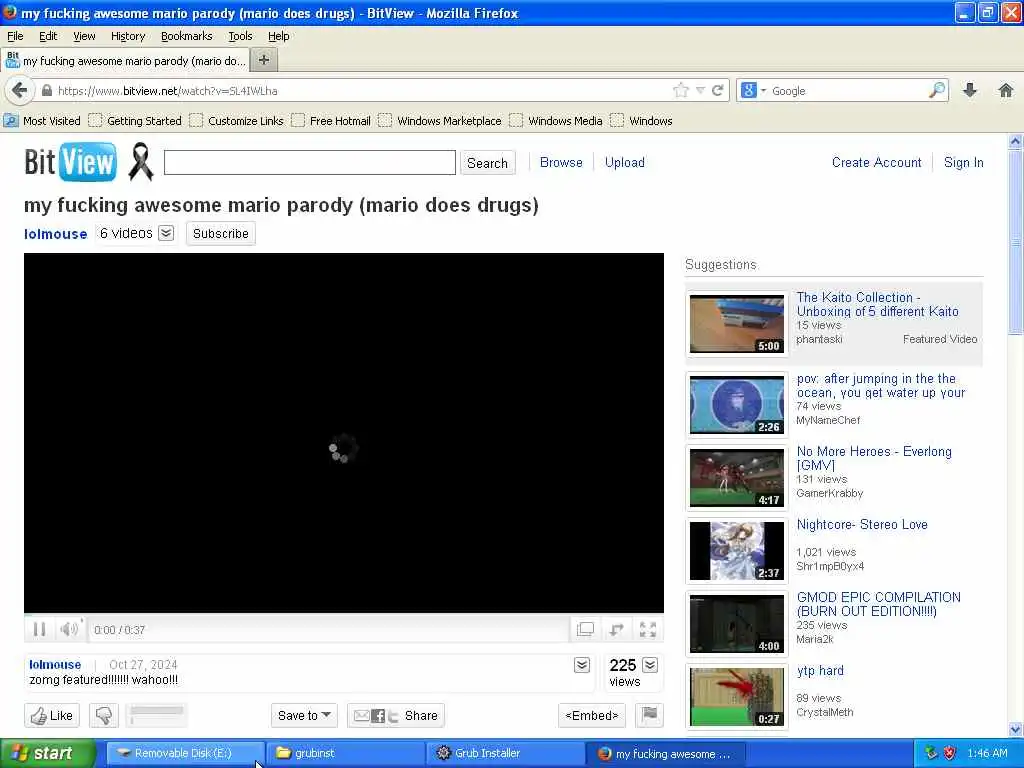This screenshot has height=768, width=1024.
Task: Like the video with thumbs up
Action: pyautogui.click(x=52, y=715)
